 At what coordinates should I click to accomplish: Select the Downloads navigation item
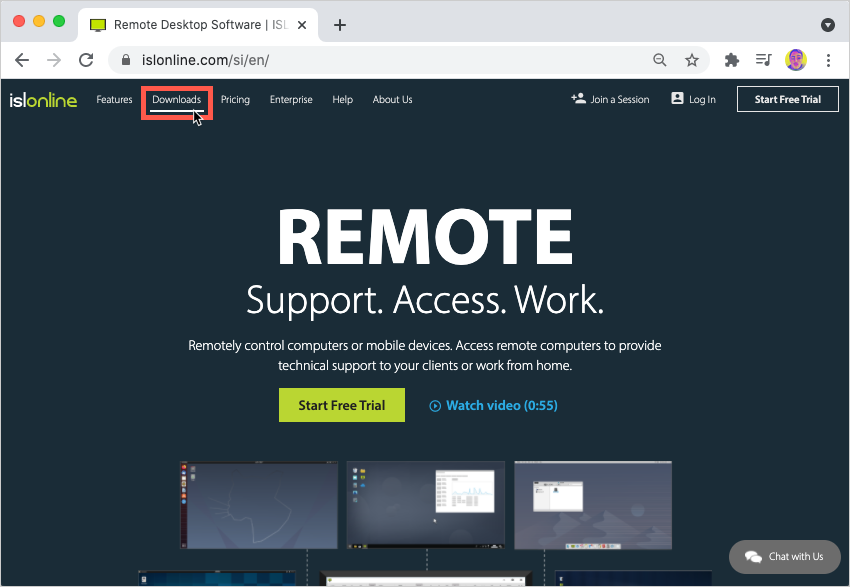(x=176, y=99)
